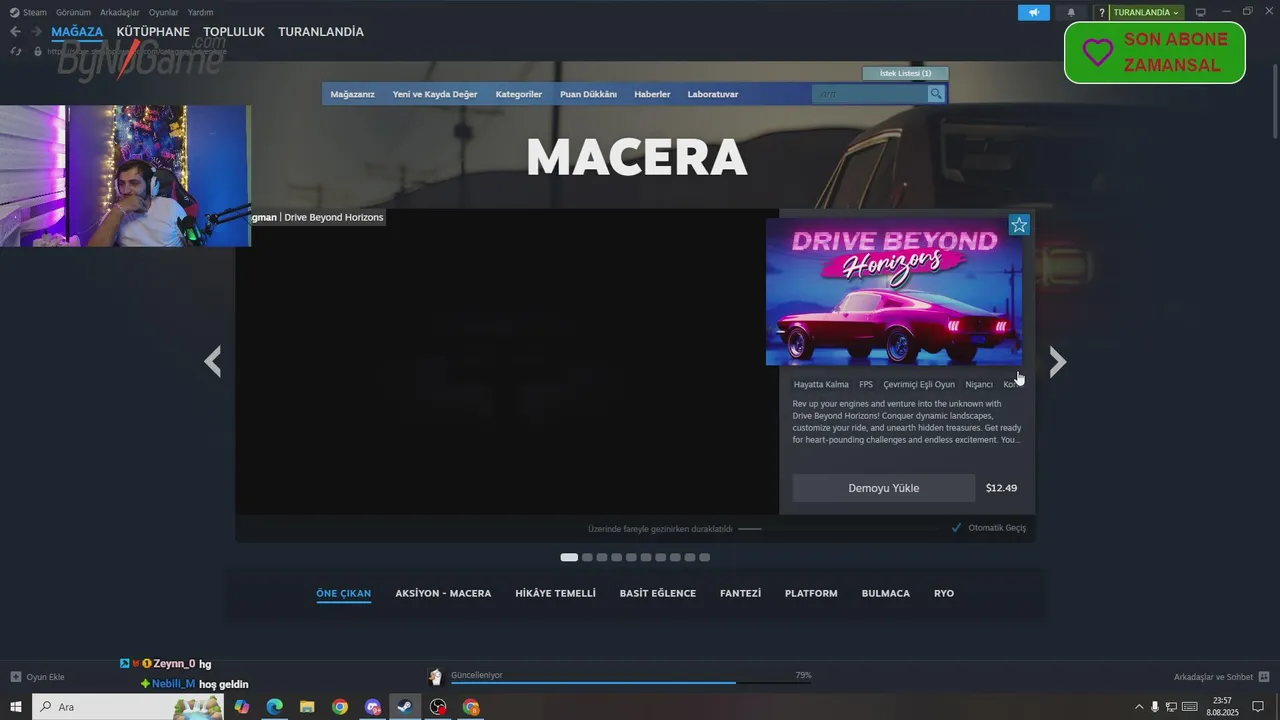The image size is (1280, 720).
Task: Open the Windows notification center
Action: (1258, 707)
